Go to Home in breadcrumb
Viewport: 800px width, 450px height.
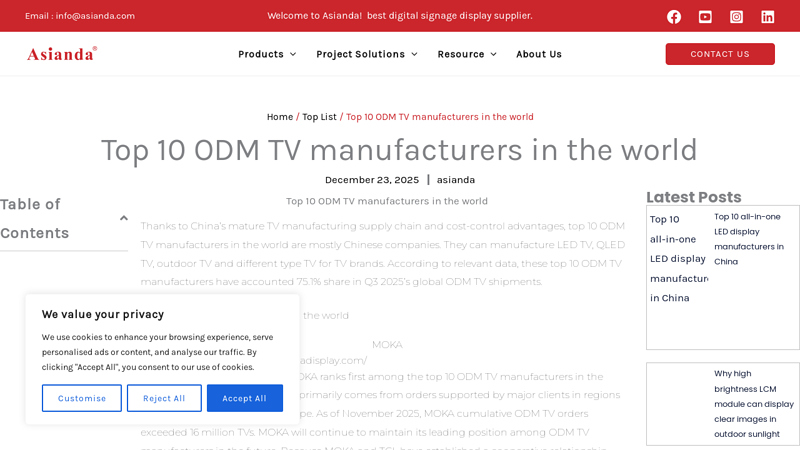click(280, 117)
